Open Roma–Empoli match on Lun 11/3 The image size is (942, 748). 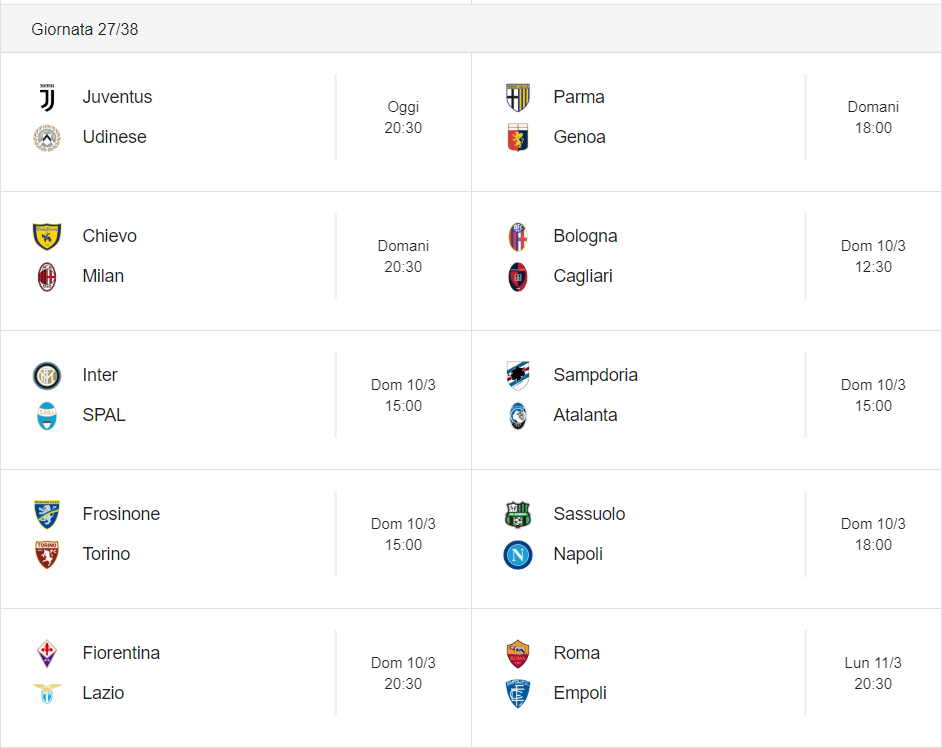click(x=706, y=678)
